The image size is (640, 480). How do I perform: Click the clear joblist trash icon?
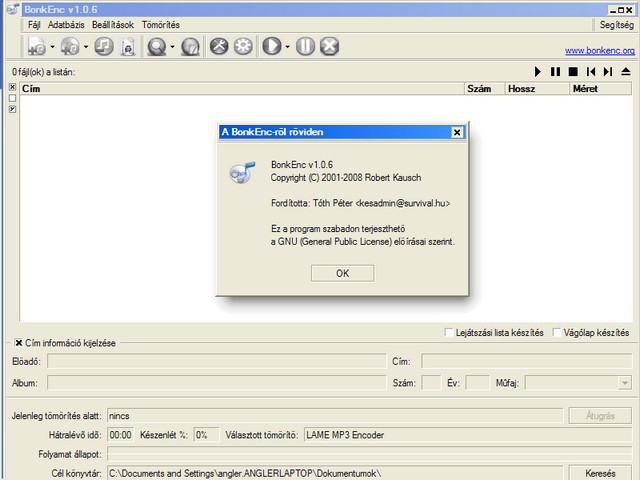128,46
